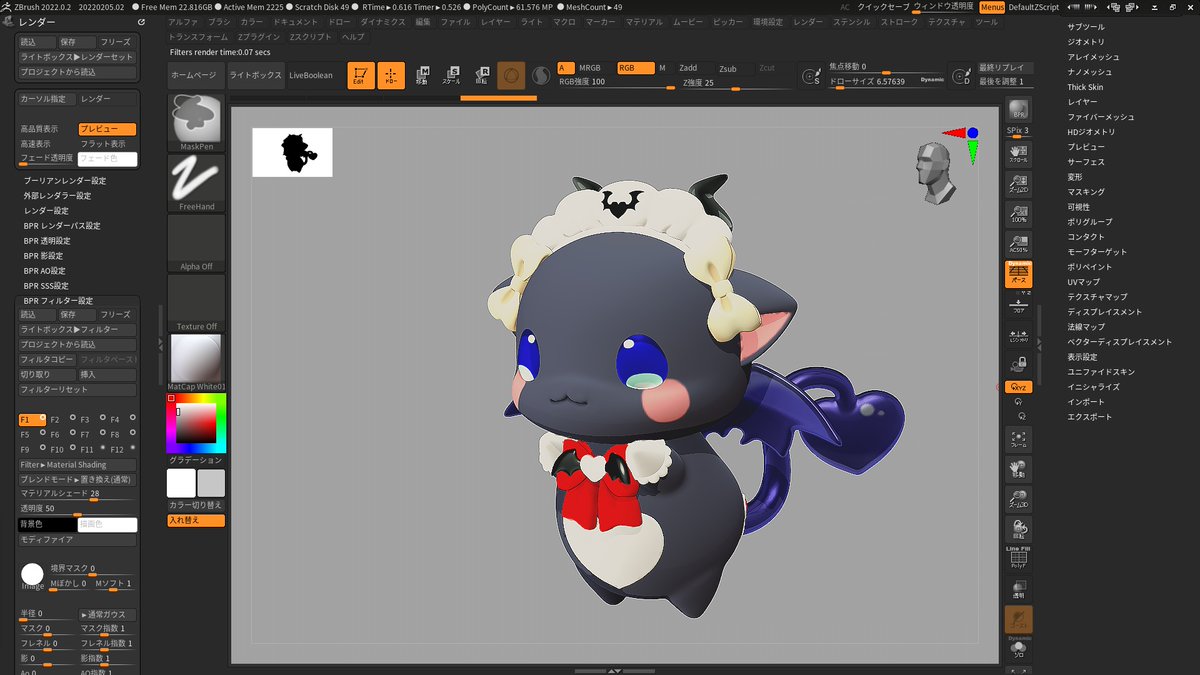Select the Scale (スケール) gizmo icon
Viewport: 1200px width, 675px height.
tap(451, 76)
